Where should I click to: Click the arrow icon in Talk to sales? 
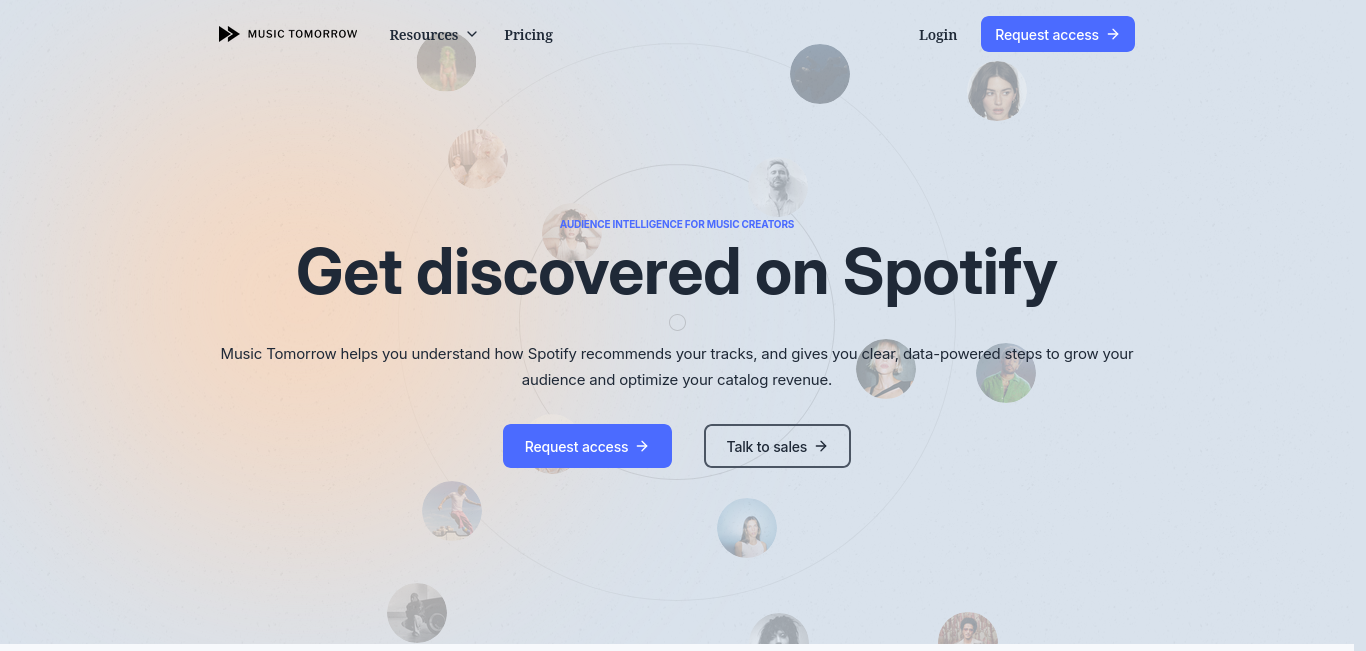821,446
